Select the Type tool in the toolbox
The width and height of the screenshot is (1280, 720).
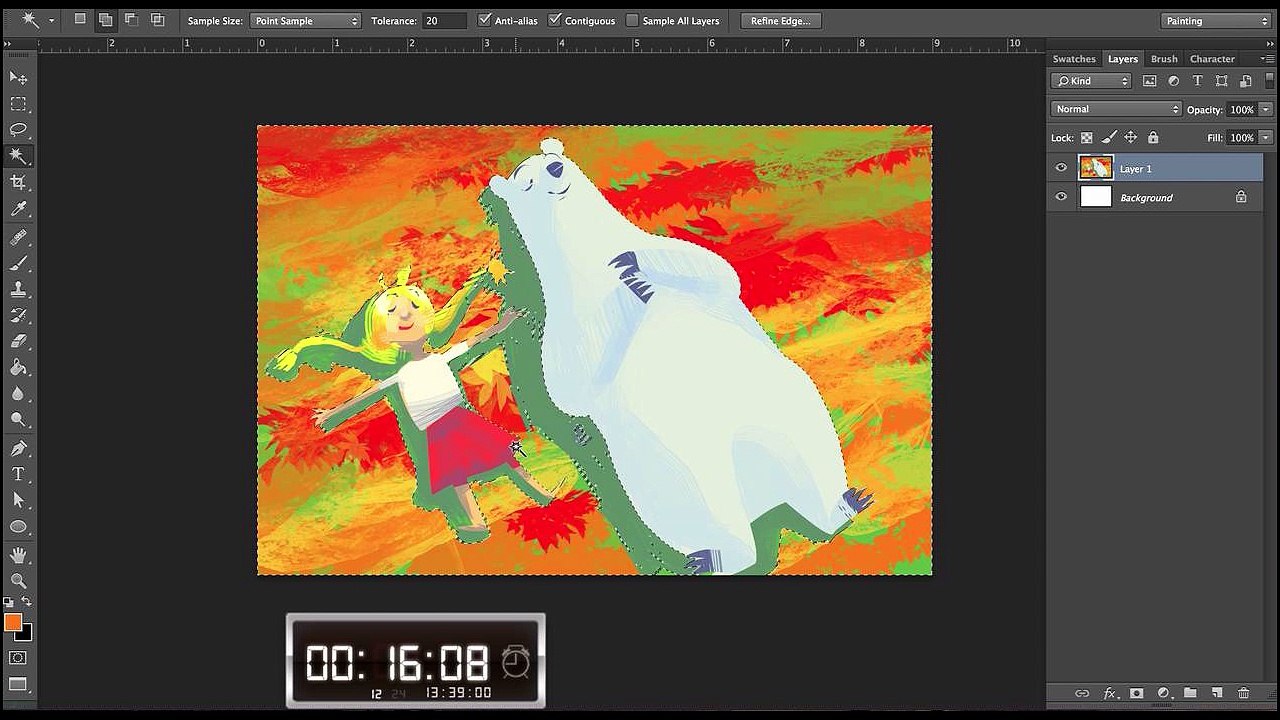click(18, 474)
